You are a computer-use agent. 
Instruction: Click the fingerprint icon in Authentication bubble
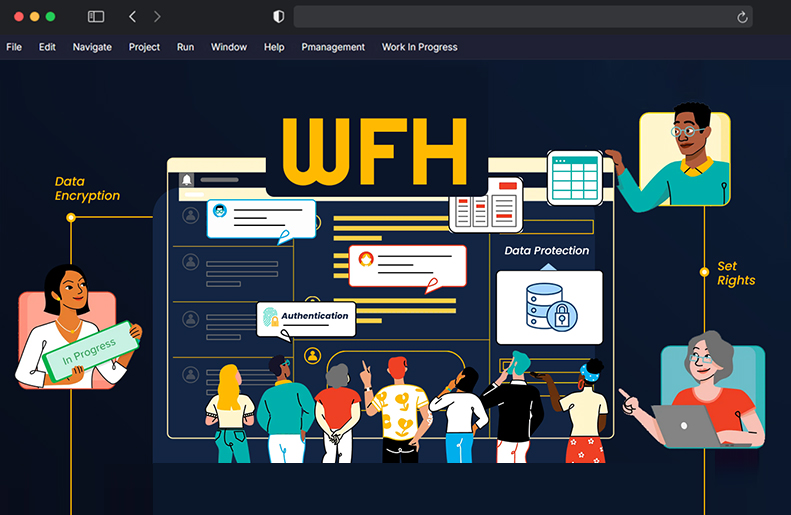pyautogui.click(x=271, y=317)
